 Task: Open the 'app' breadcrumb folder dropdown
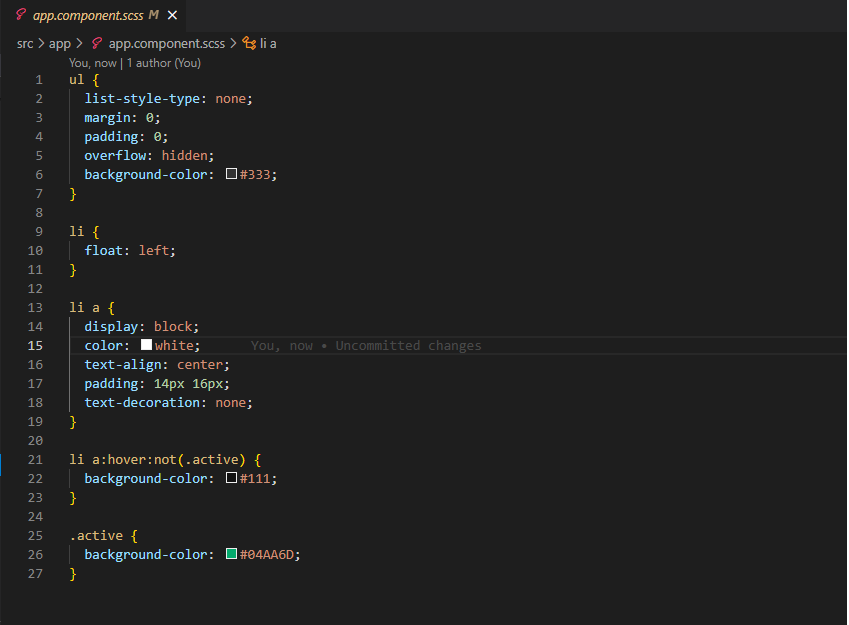(60, 44)
